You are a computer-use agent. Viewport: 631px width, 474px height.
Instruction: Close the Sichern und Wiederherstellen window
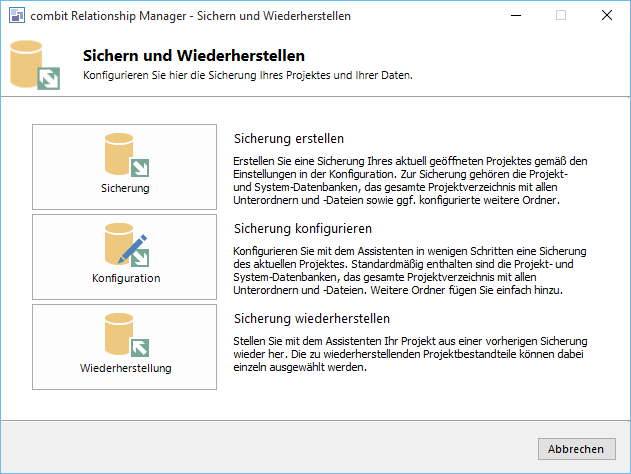coord(607,16)
